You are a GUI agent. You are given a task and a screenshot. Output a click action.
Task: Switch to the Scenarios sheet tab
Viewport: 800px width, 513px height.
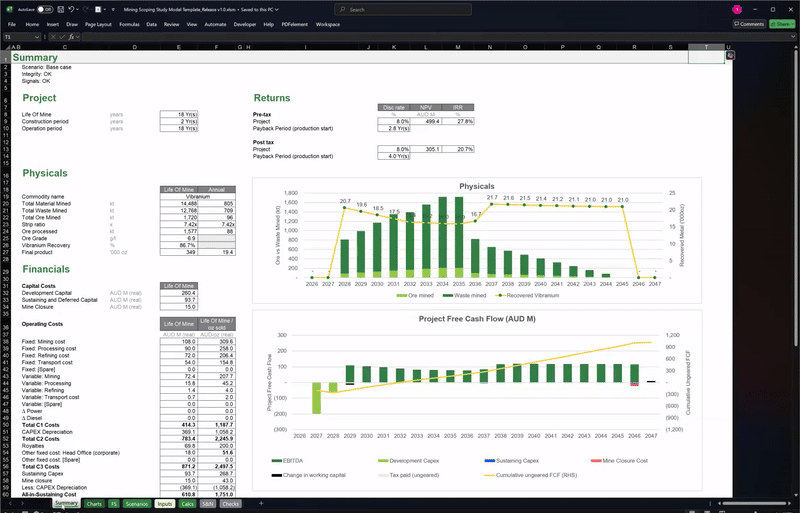click(x=137, y=504)
